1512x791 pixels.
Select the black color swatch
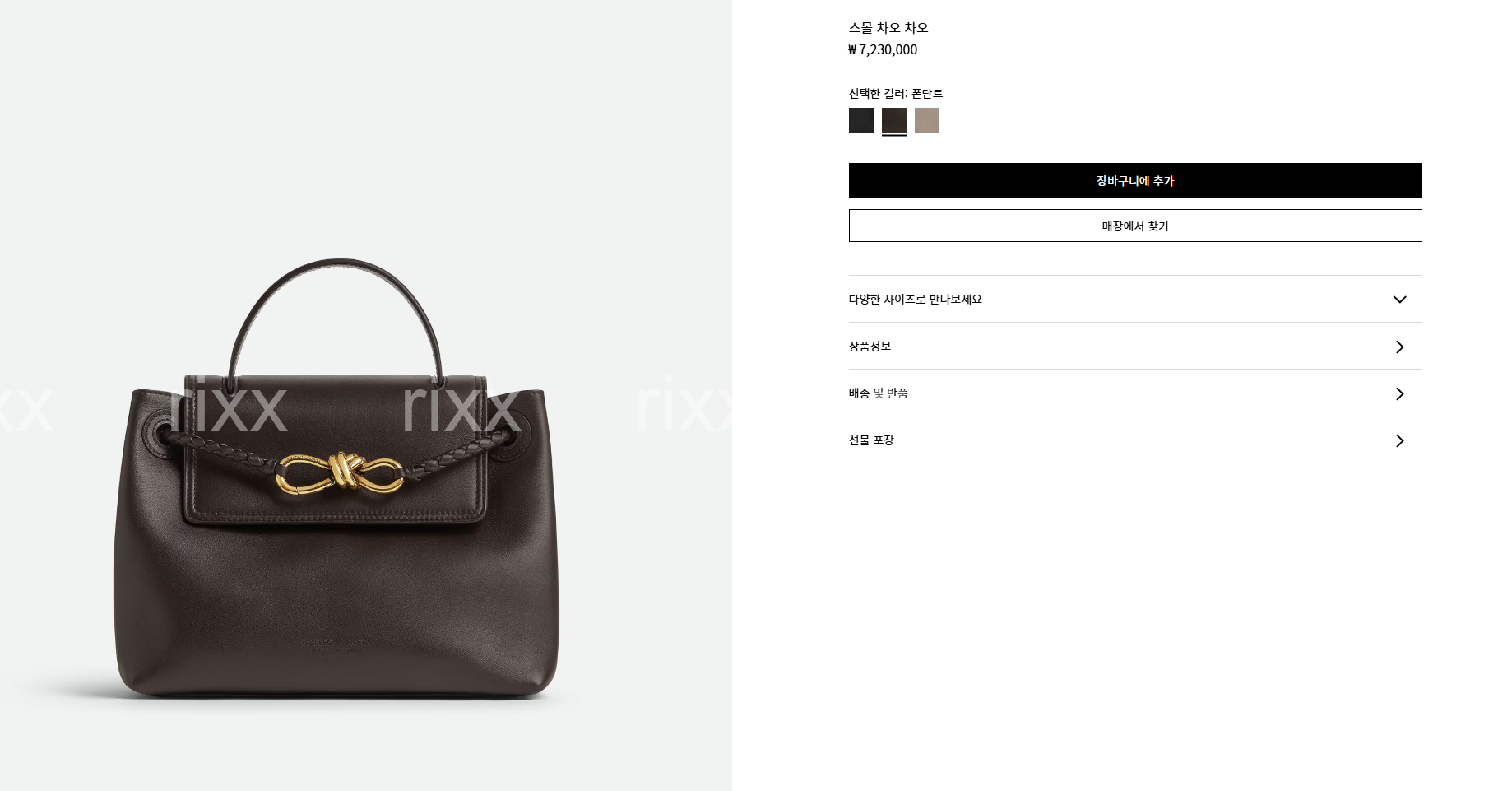click(x=860, y=120)
